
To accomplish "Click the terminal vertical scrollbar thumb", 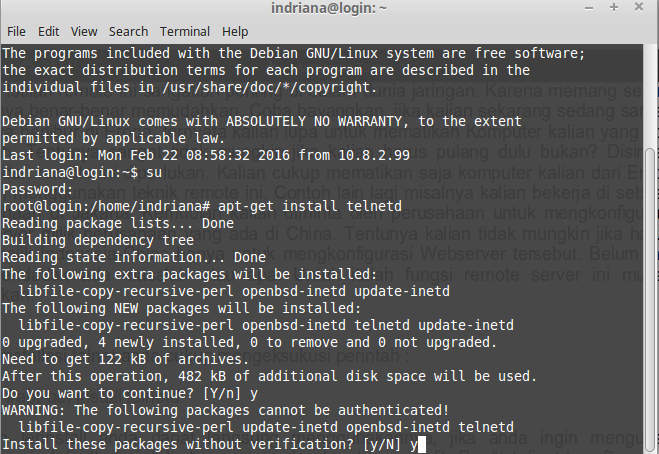I will pos(650,299).
